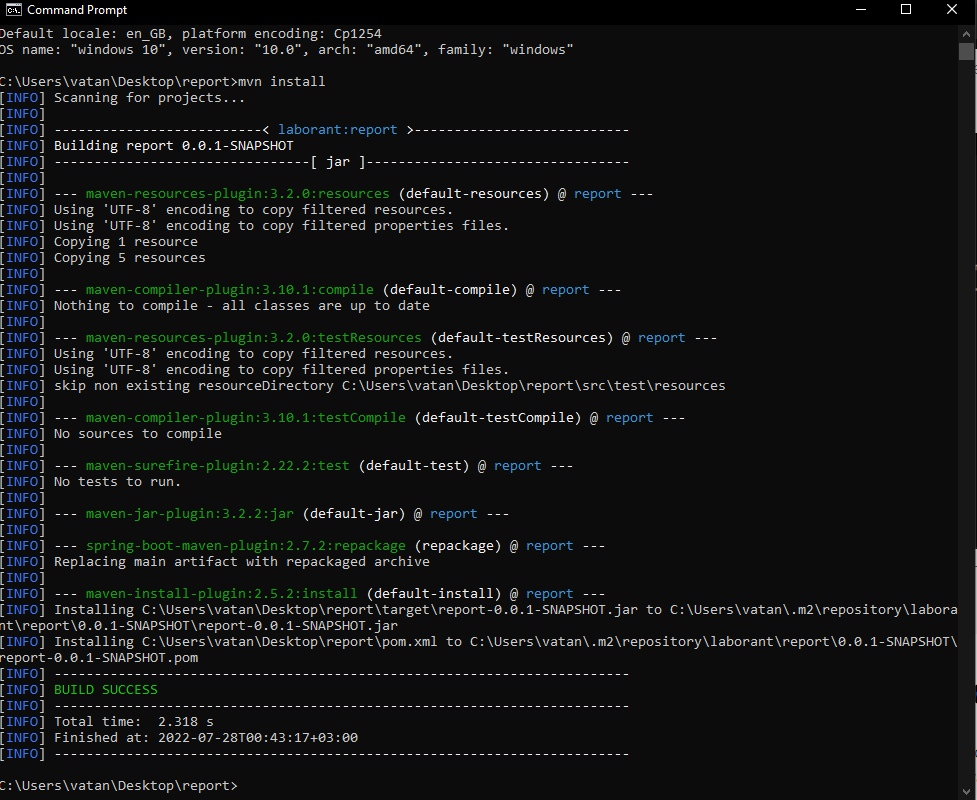Viewport: 977px width, 800px height.
Task: Click 'maven-resources-plugin:3.2.0:resources' text
Action: (237, 194)
